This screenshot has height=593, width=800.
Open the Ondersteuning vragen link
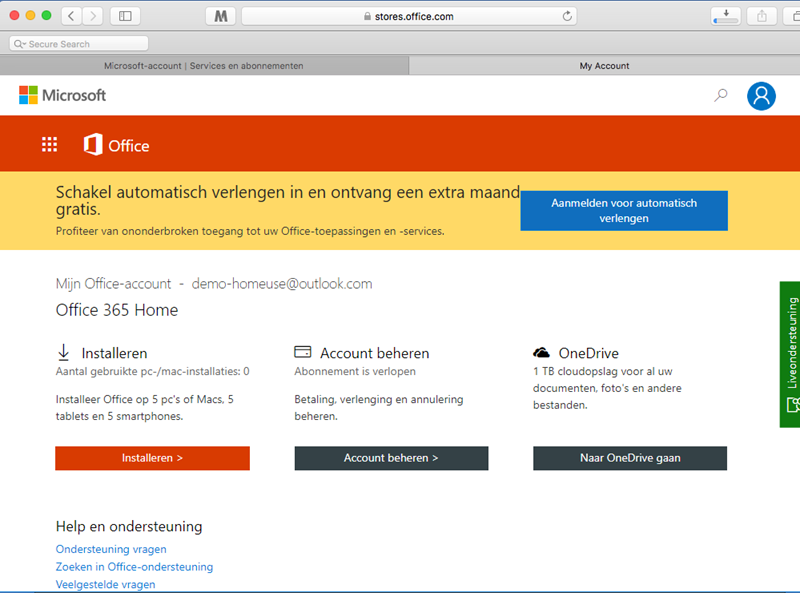[111, 549]
